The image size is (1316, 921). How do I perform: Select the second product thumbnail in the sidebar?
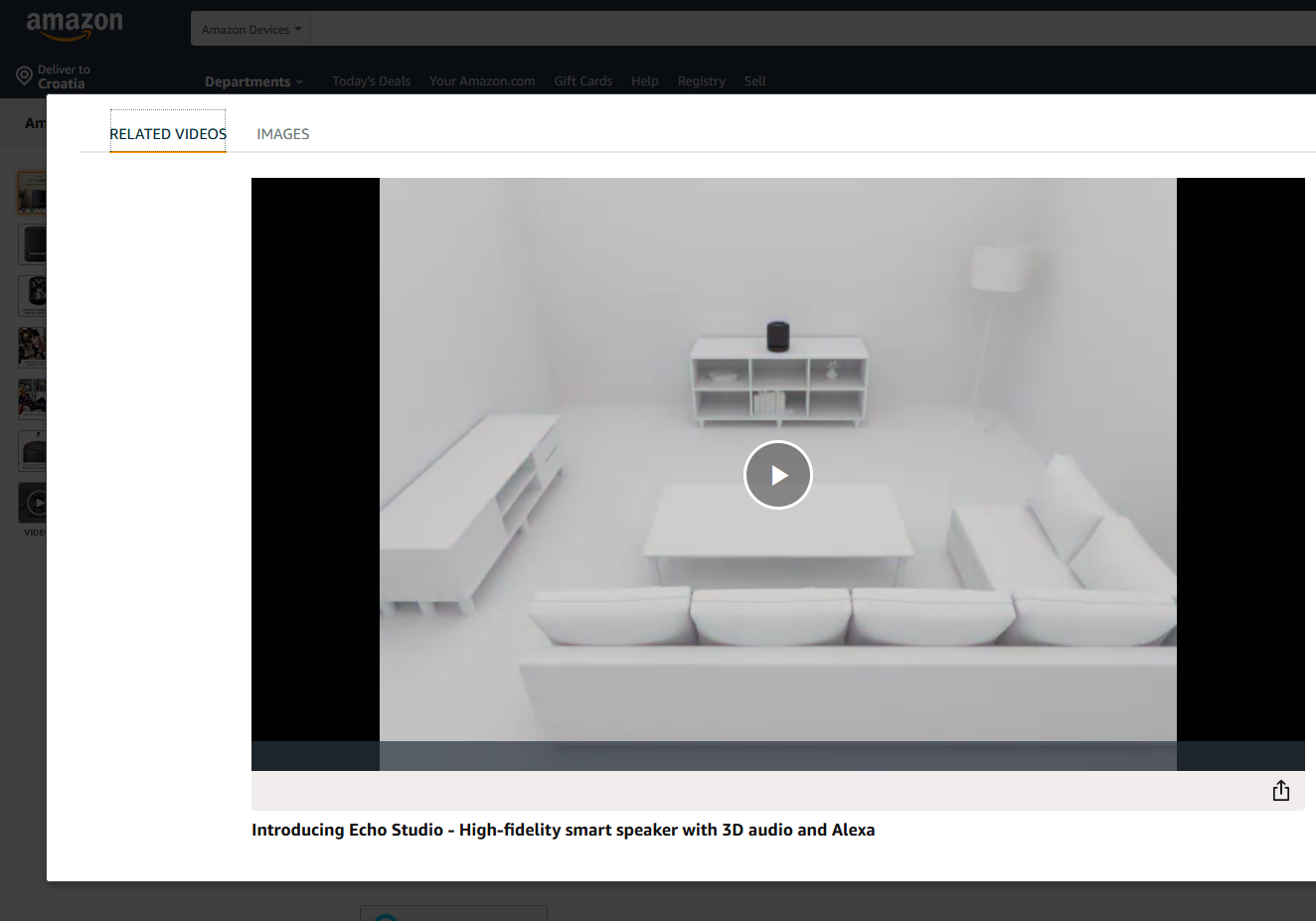coord(32,243)
